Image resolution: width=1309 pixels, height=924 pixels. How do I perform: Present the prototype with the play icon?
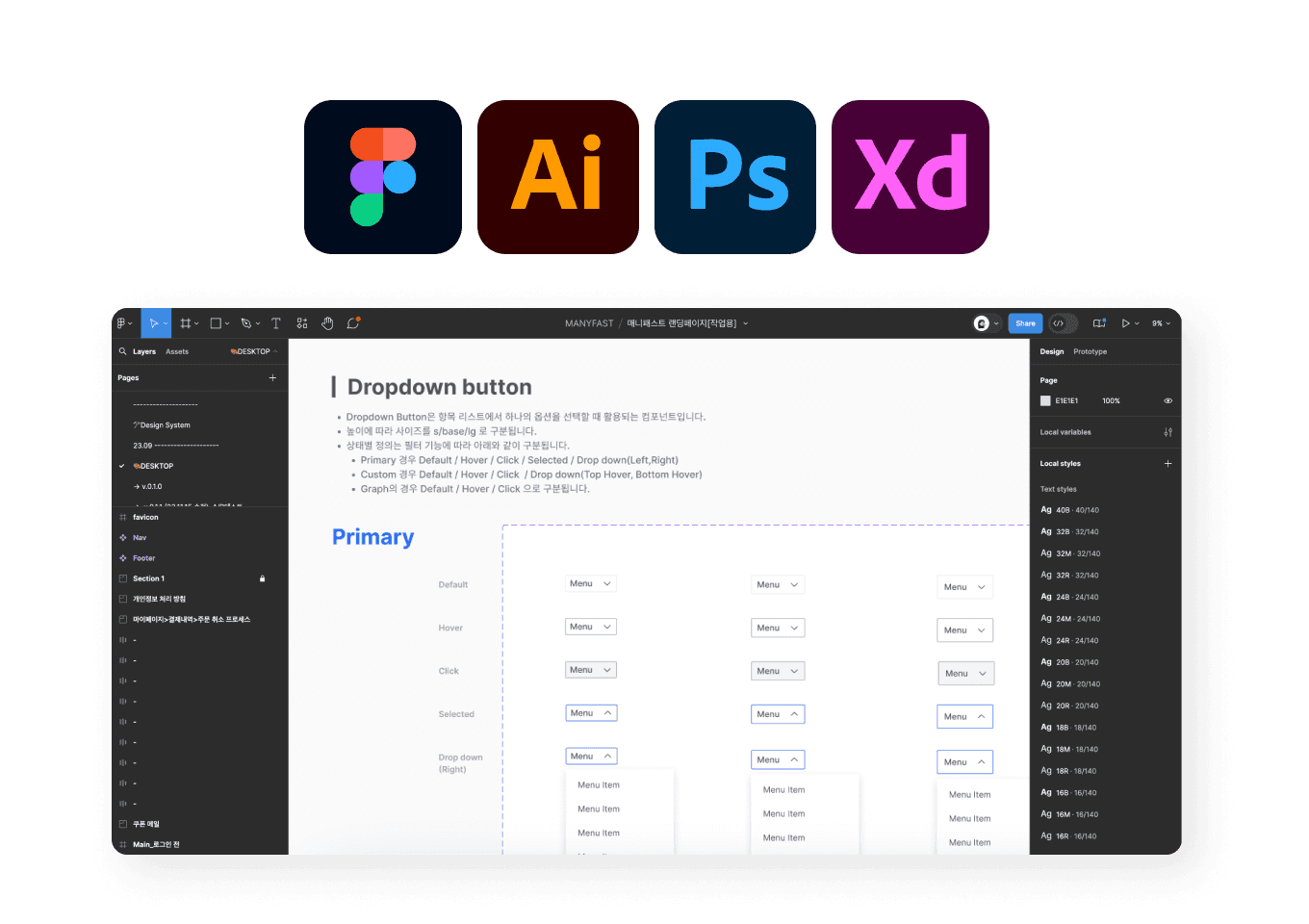pos(1125,323)
